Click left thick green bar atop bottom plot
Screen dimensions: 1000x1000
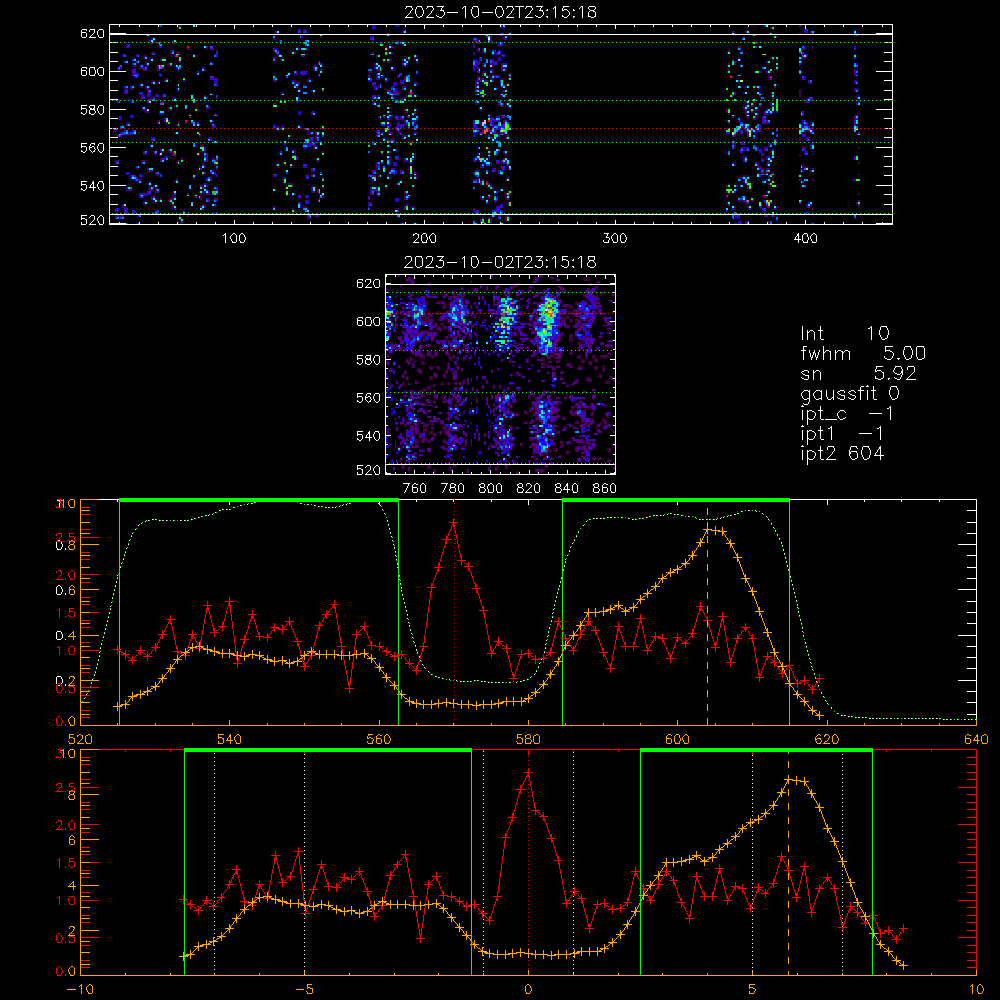click(x=328, y=750)
